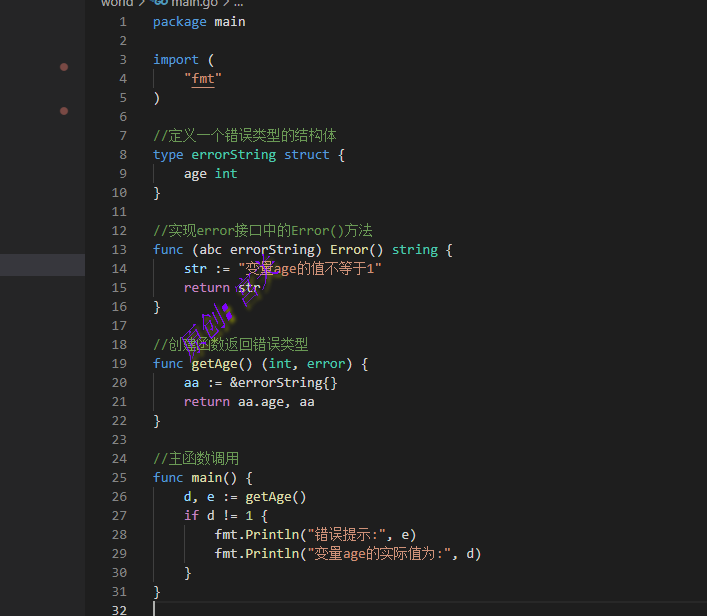Screen dimensions: 707x616
Task: Click the age int struct field
Action: tap(210, 173)
